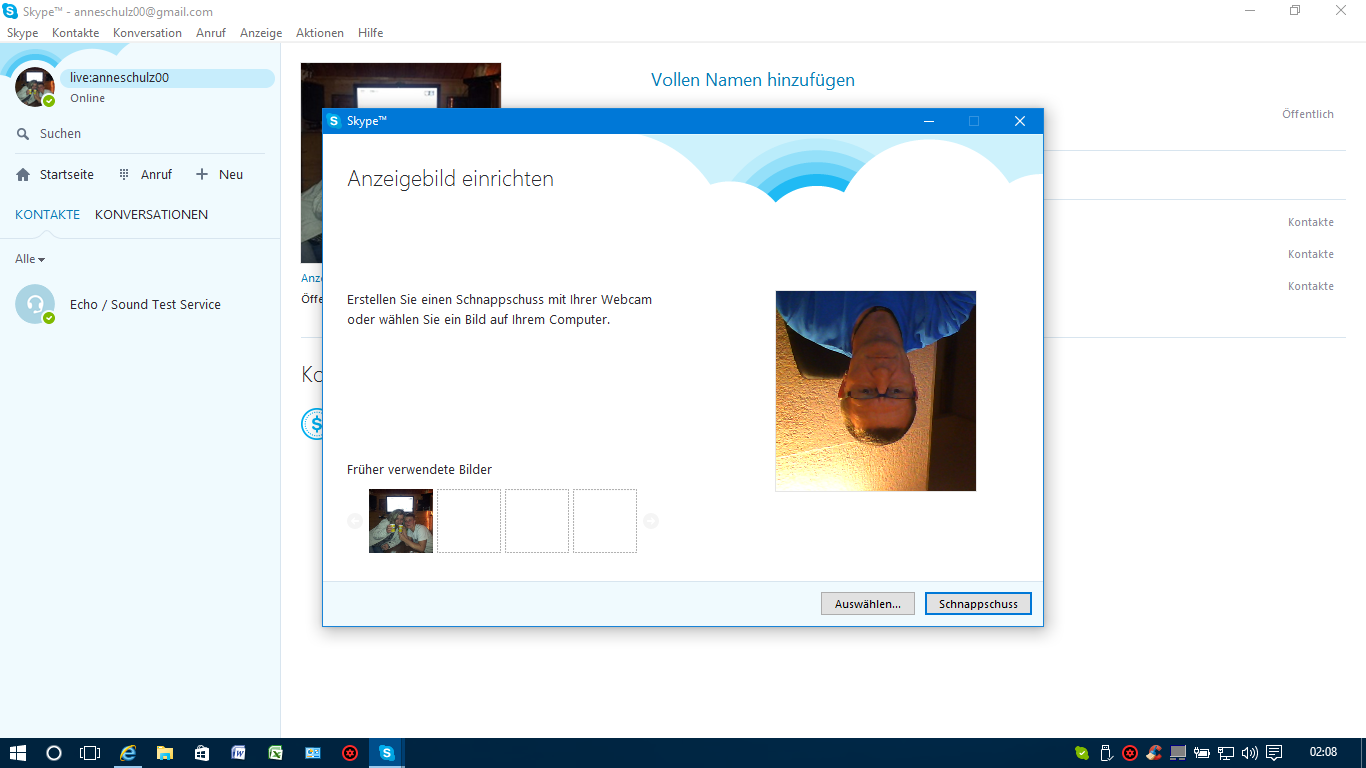This screenshot has height=768, width=1366.
Task: Click the Suchen search field
Action: [x=140, y=133]
